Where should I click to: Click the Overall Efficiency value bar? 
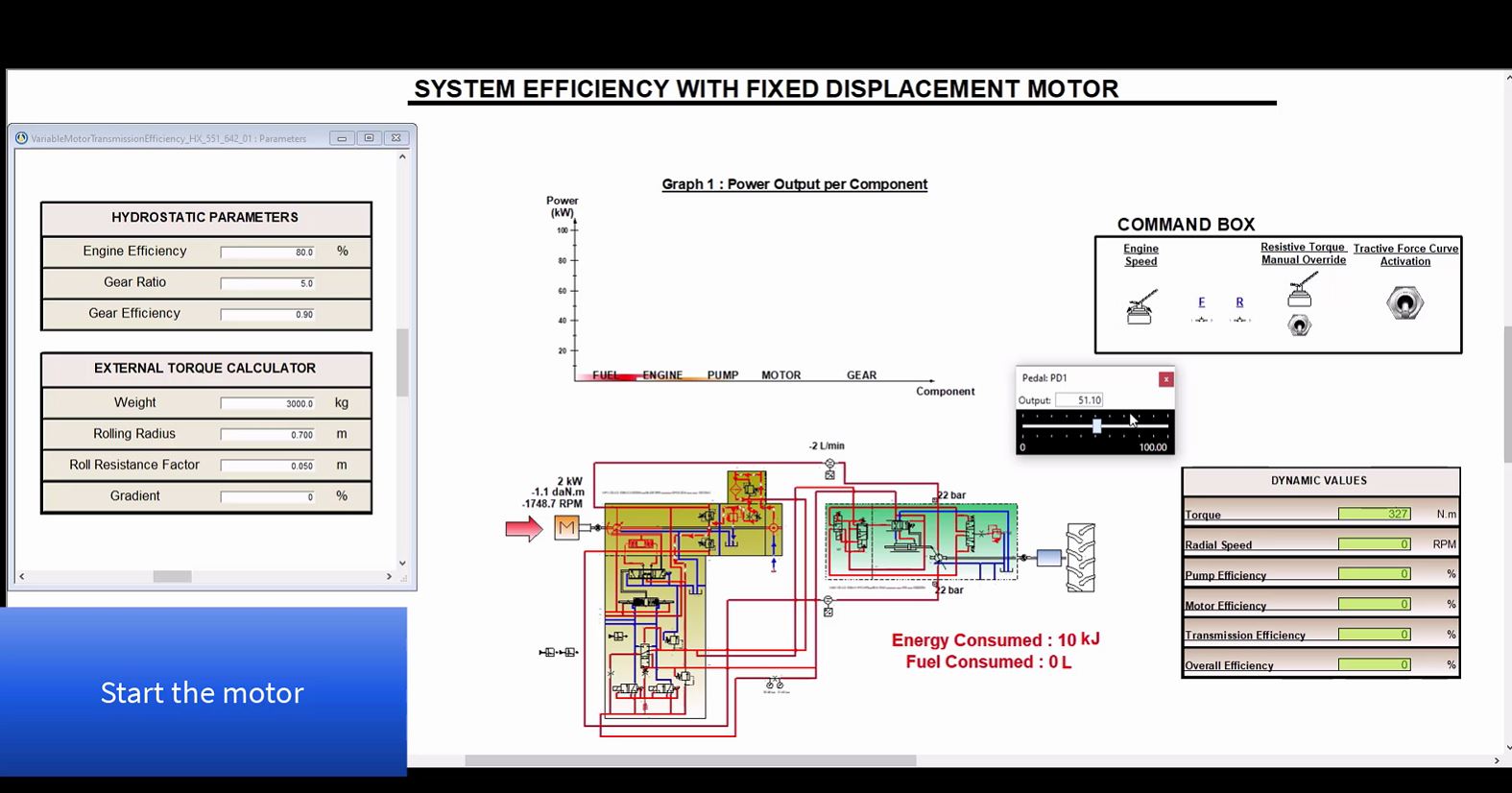tap(1375, 664)
